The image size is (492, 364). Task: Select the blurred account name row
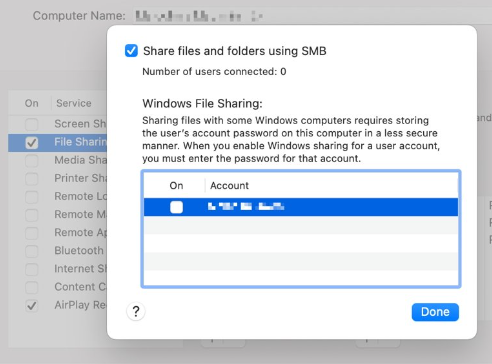[301, 207]
